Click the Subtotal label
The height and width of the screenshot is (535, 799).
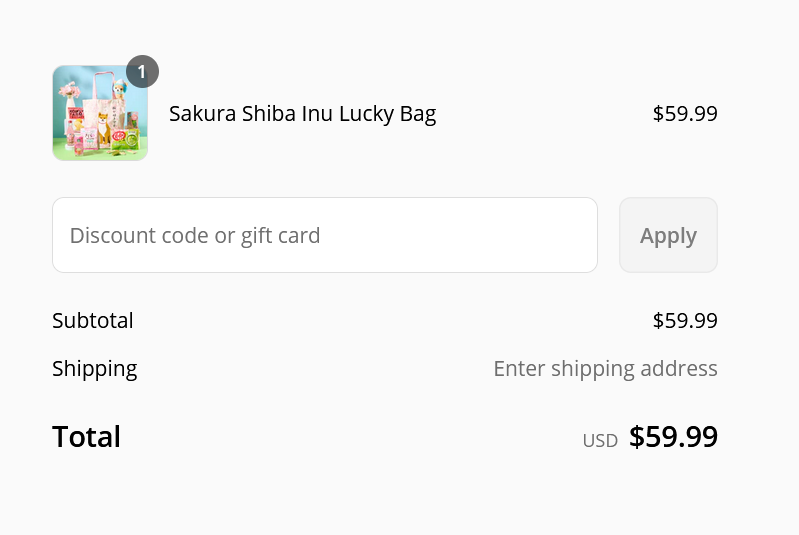pyautogui.click(x=93, y=320)
